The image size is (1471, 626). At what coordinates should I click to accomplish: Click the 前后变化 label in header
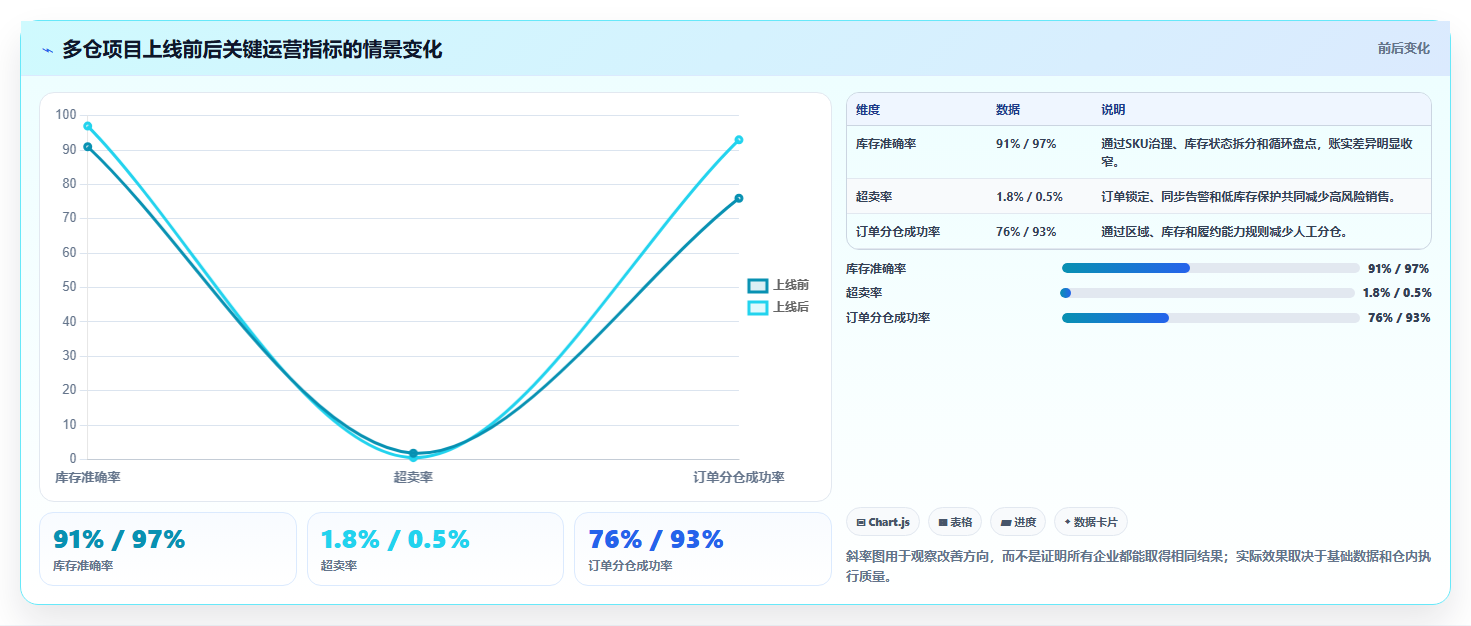(x=1403, y=48)
